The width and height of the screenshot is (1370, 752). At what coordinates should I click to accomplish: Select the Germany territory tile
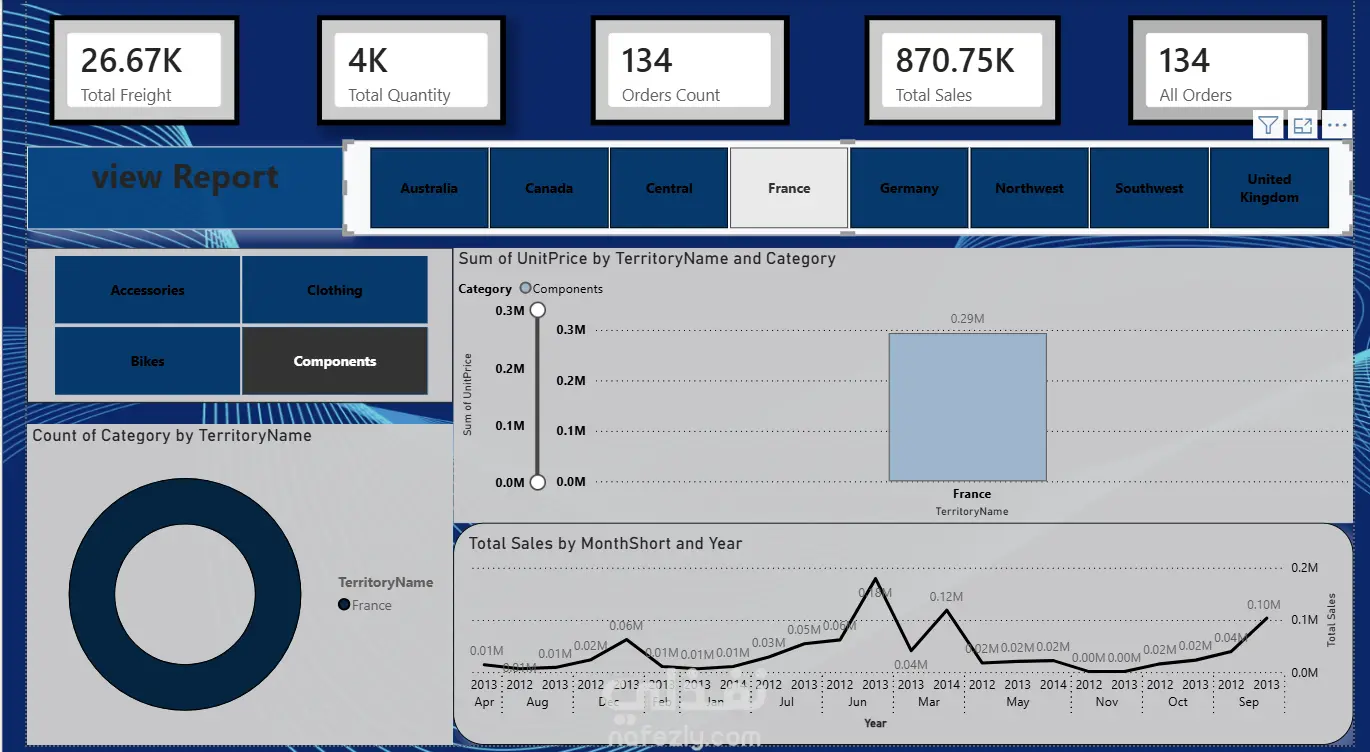point(909,188)
